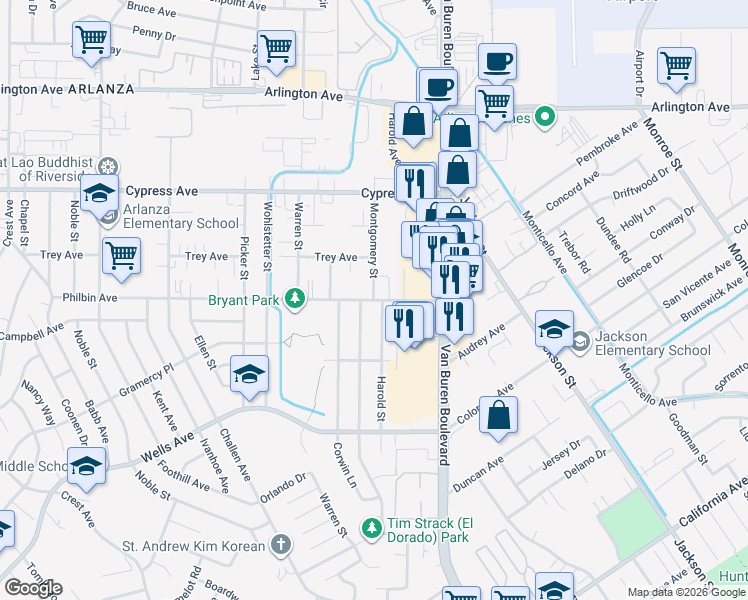This screenshot has height=600, width=748.
Task: Click the Tim Strack Park tree pin
Action: point(372,529)
